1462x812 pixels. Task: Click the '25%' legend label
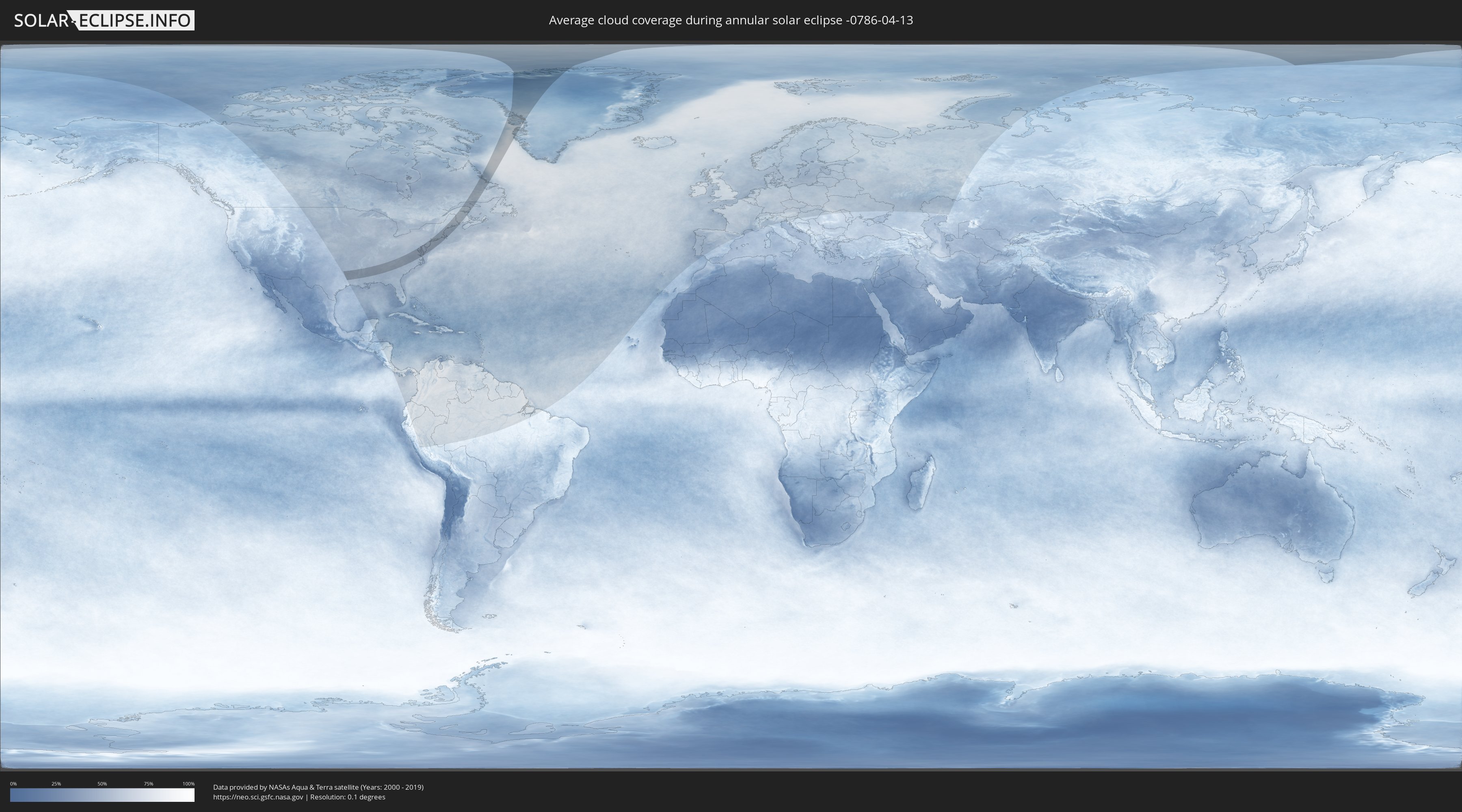(56, 784)
